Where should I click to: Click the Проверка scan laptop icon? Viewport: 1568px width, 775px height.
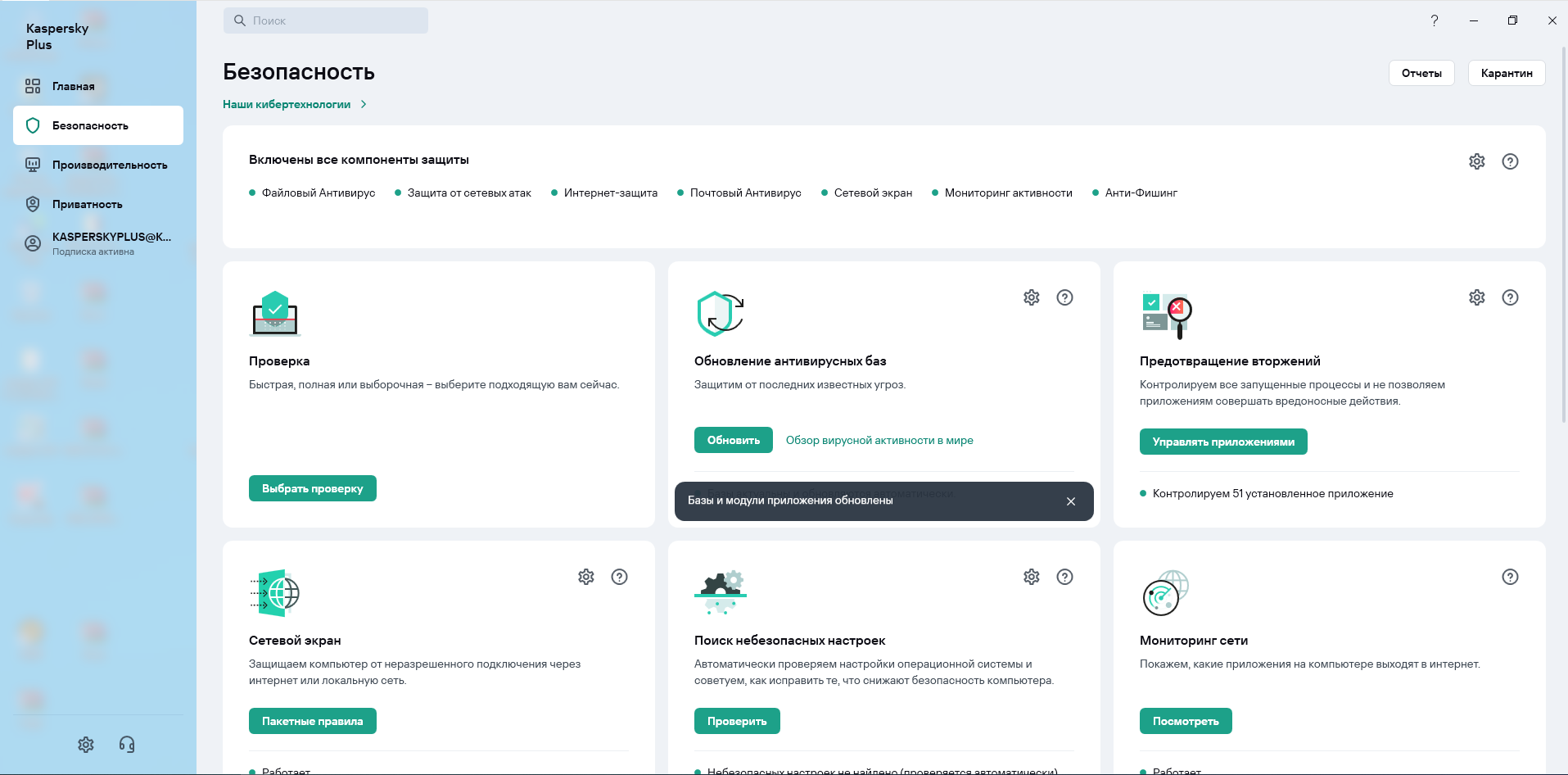[275, 314]
